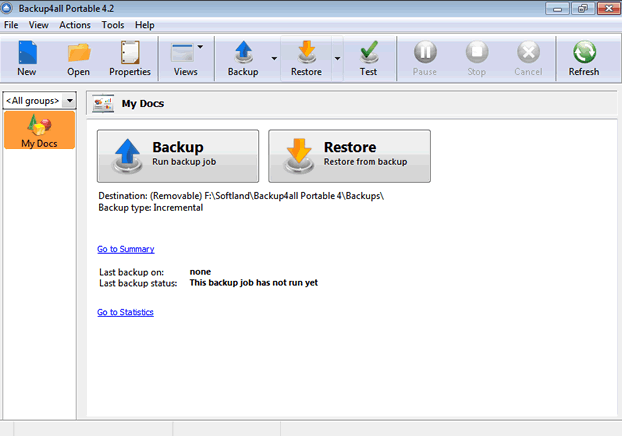Click the Stop toolbar icon
This screenshot has width=622, height=437.
click(x=477, y=52)
